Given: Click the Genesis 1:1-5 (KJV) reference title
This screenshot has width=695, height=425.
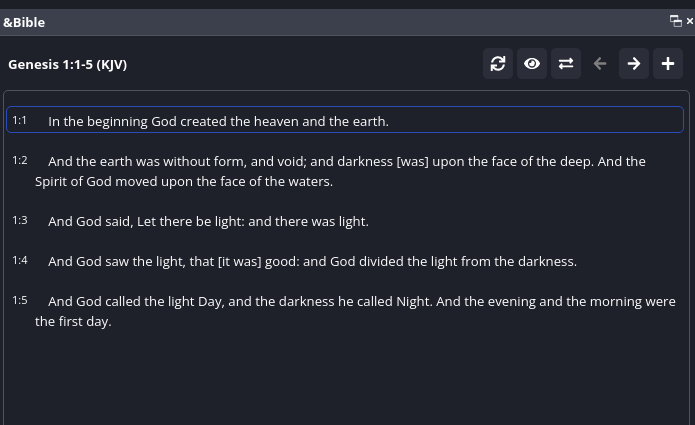Looking at the screenshot, I should [67, 64].
